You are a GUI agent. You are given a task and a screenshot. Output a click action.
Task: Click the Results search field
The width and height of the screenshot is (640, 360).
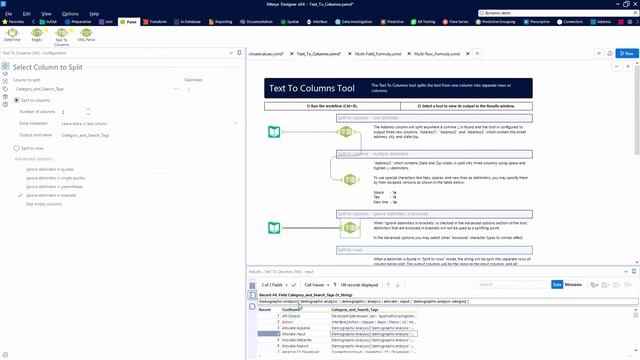pos(511,284)
